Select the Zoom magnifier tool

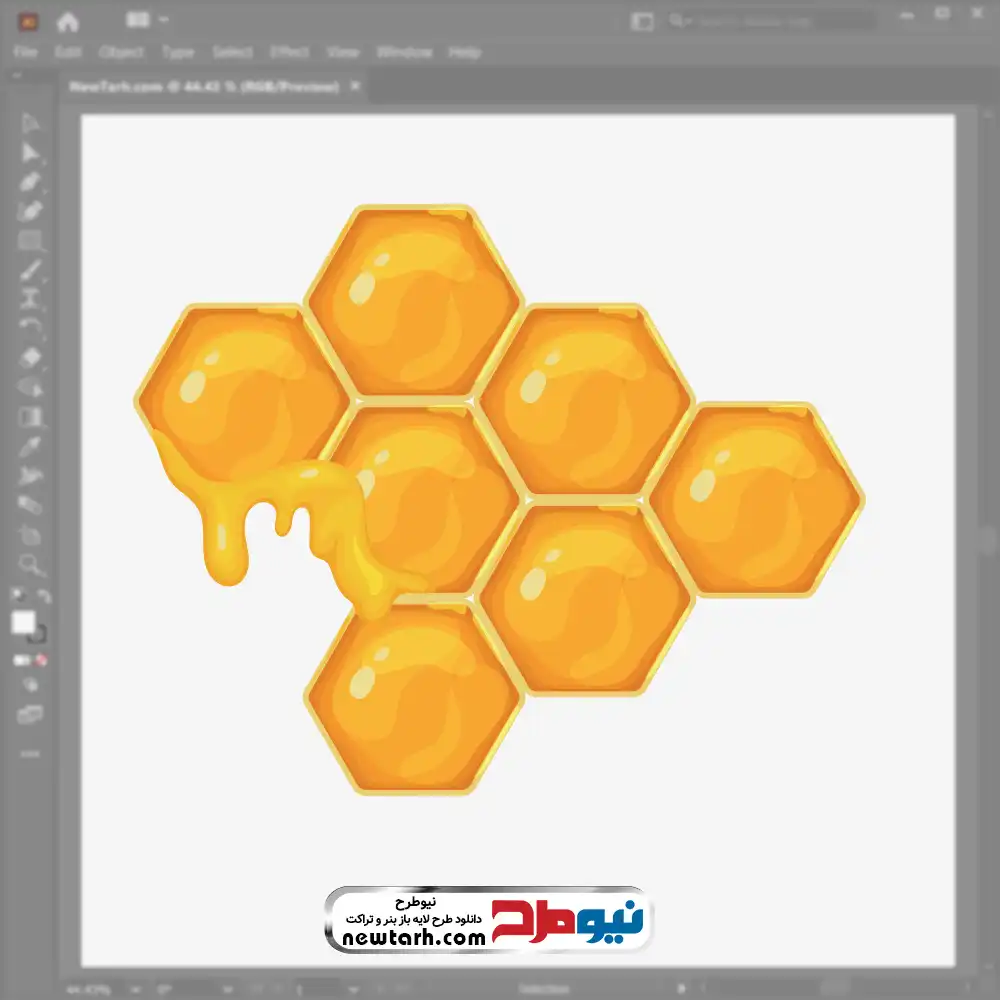[x=31, y=564]
